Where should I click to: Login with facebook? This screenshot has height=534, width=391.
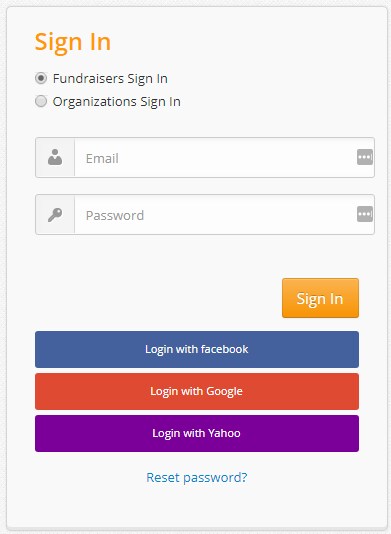click(x=197, y=349)
